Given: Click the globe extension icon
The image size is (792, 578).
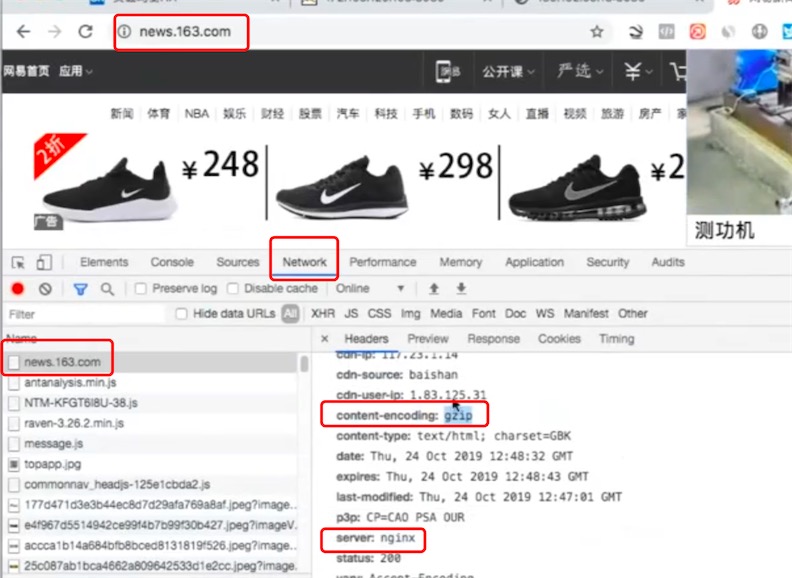Looking at the screenshot, I should click(x=759, y=32).
